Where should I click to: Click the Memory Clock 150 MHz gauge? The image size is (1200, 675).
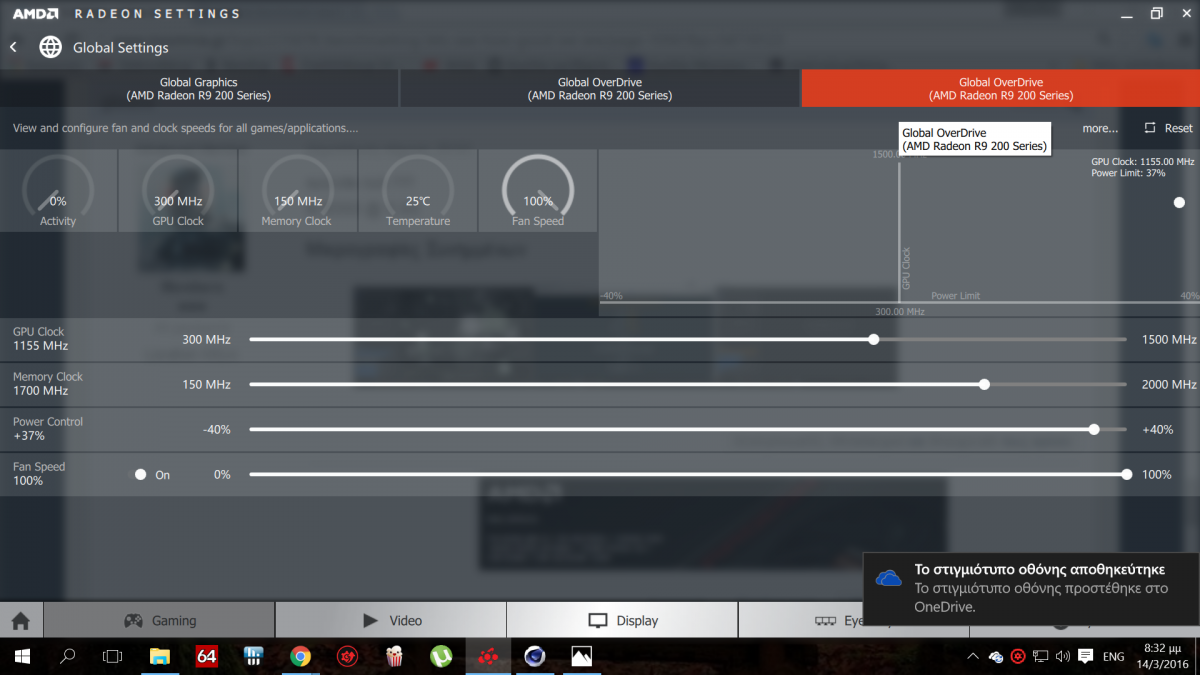click(298, 191)
